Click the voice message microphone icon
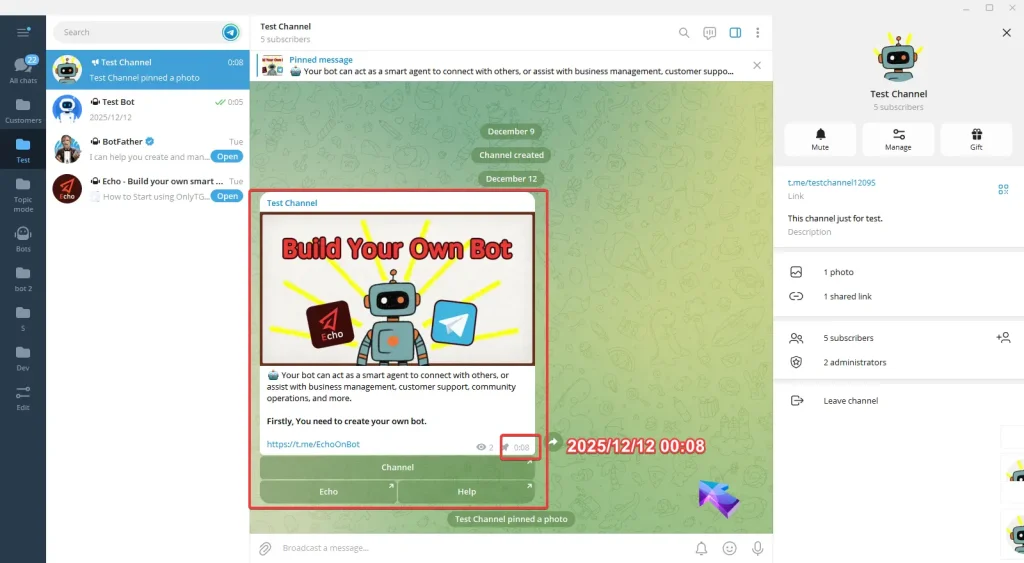Viewport: 1024px width, 563px height. tap(758, 548)
